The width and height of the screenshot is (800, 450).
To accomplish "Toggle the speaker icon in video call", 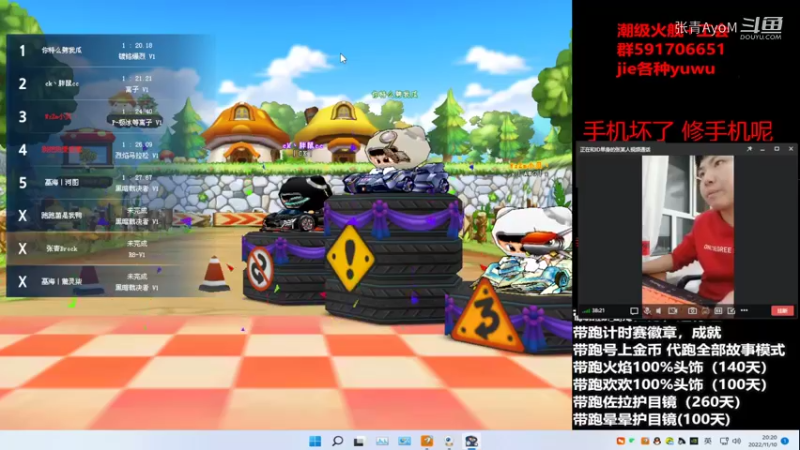I will tap(659, 311).
